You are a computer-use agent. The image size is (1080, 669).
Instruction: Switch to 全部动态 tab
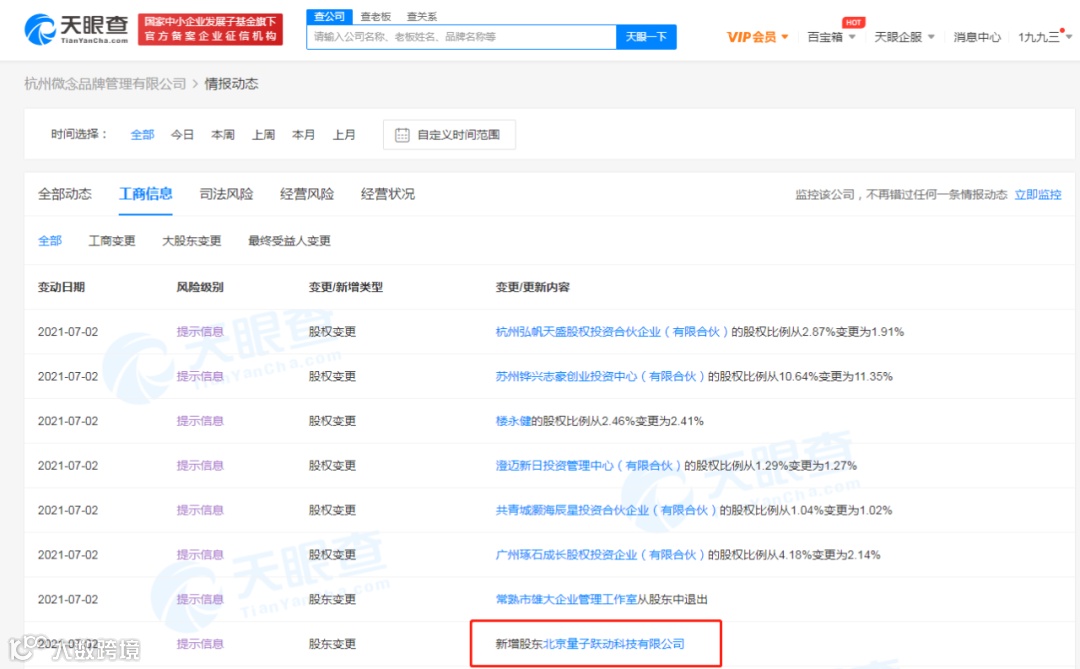(65, 194)
